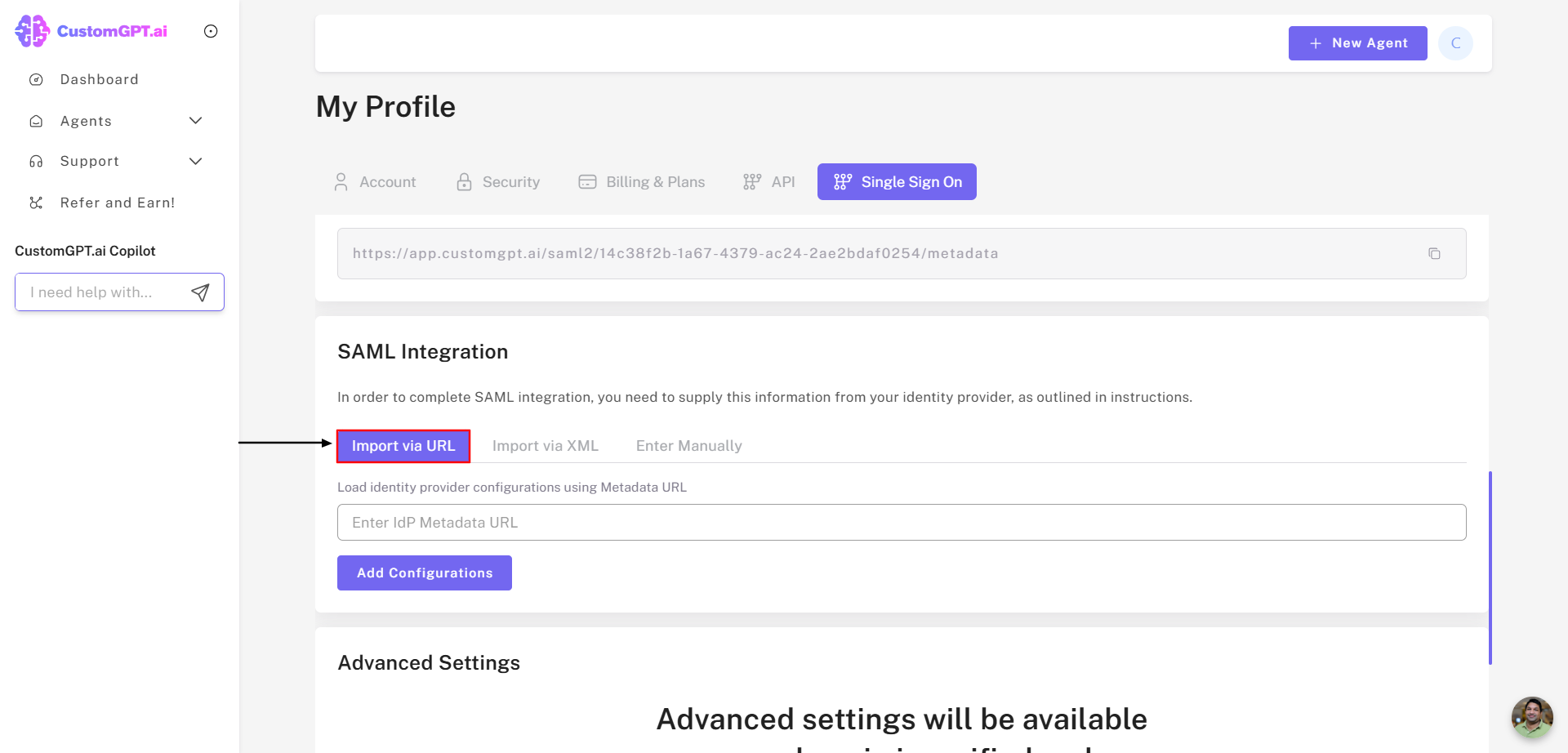Click the CustomGPT.ai brain logo

(33, 31)
